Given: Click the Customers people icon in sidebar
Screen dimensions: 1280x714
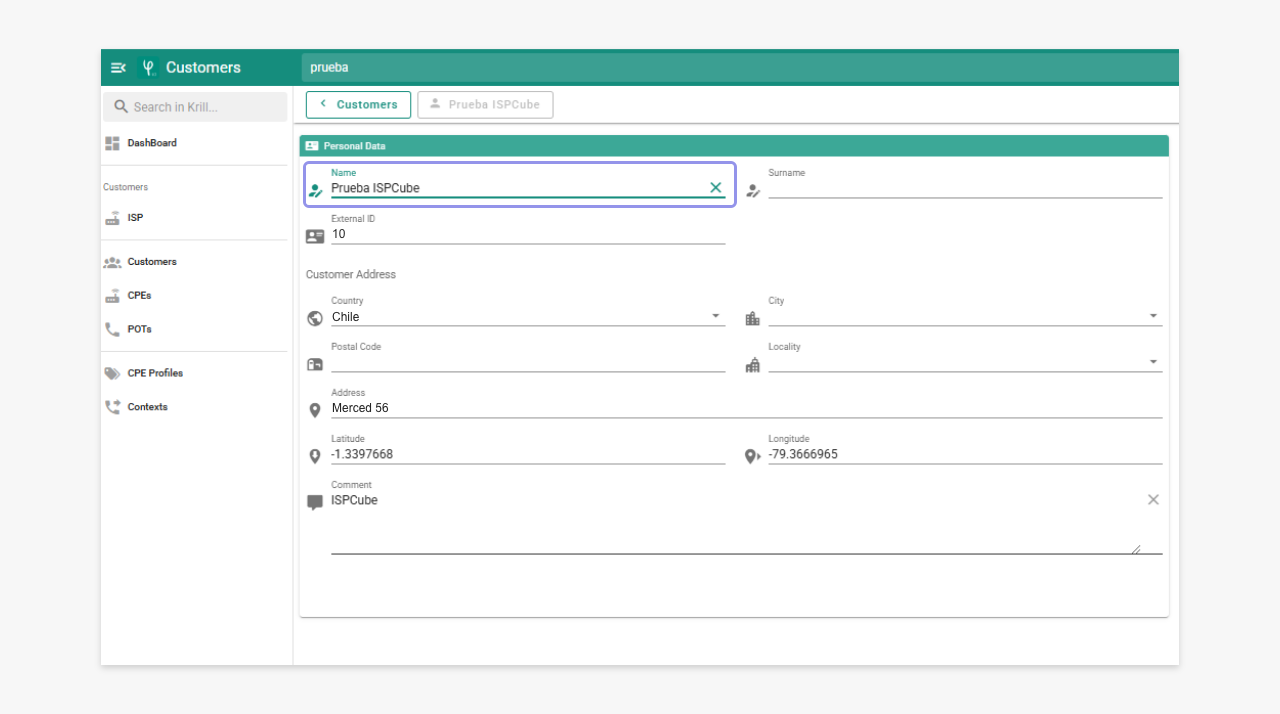Looking at the screenshot, I should coord(112,262).
